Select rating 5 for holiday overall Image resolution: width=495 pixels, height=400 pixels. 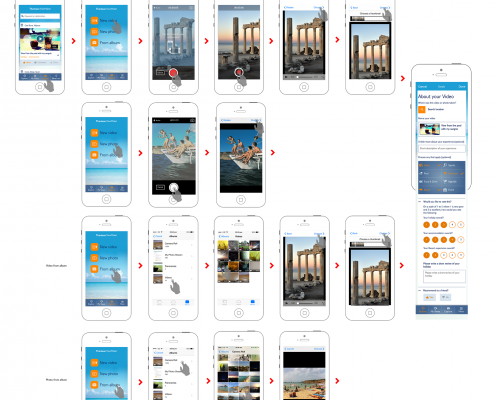461,225
